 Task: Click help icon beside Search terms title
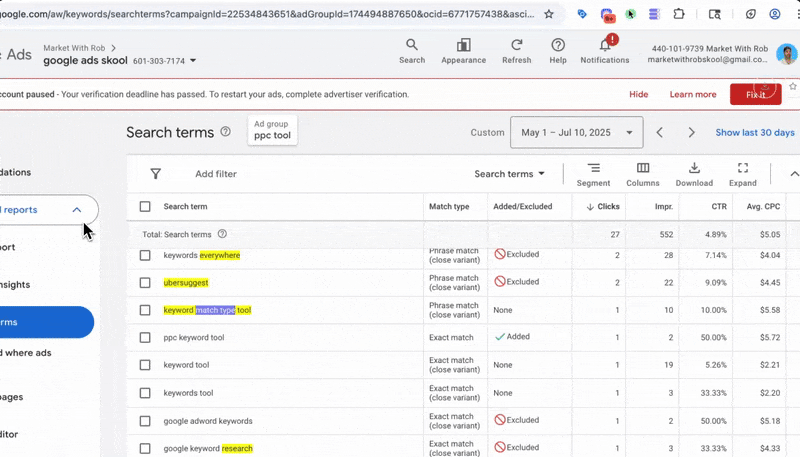pyautogui.click(x=225, y=132)
